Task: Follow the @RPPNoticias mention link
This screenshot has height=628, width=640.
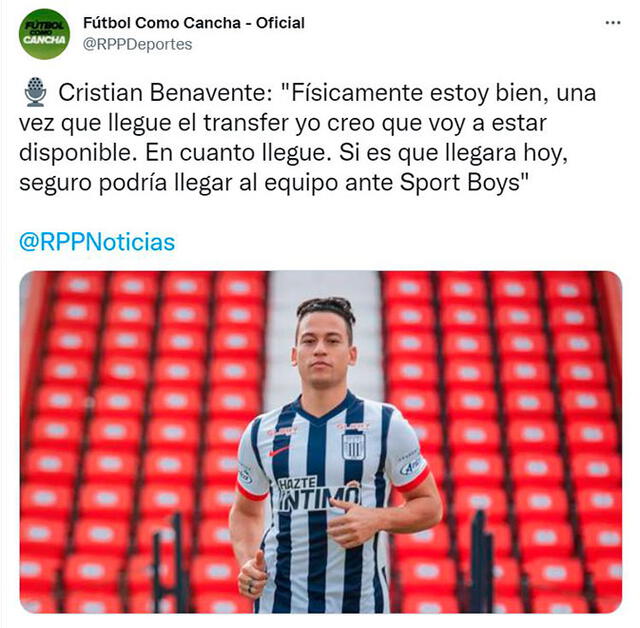Action: pyautogui.click(x=97, y=242)
